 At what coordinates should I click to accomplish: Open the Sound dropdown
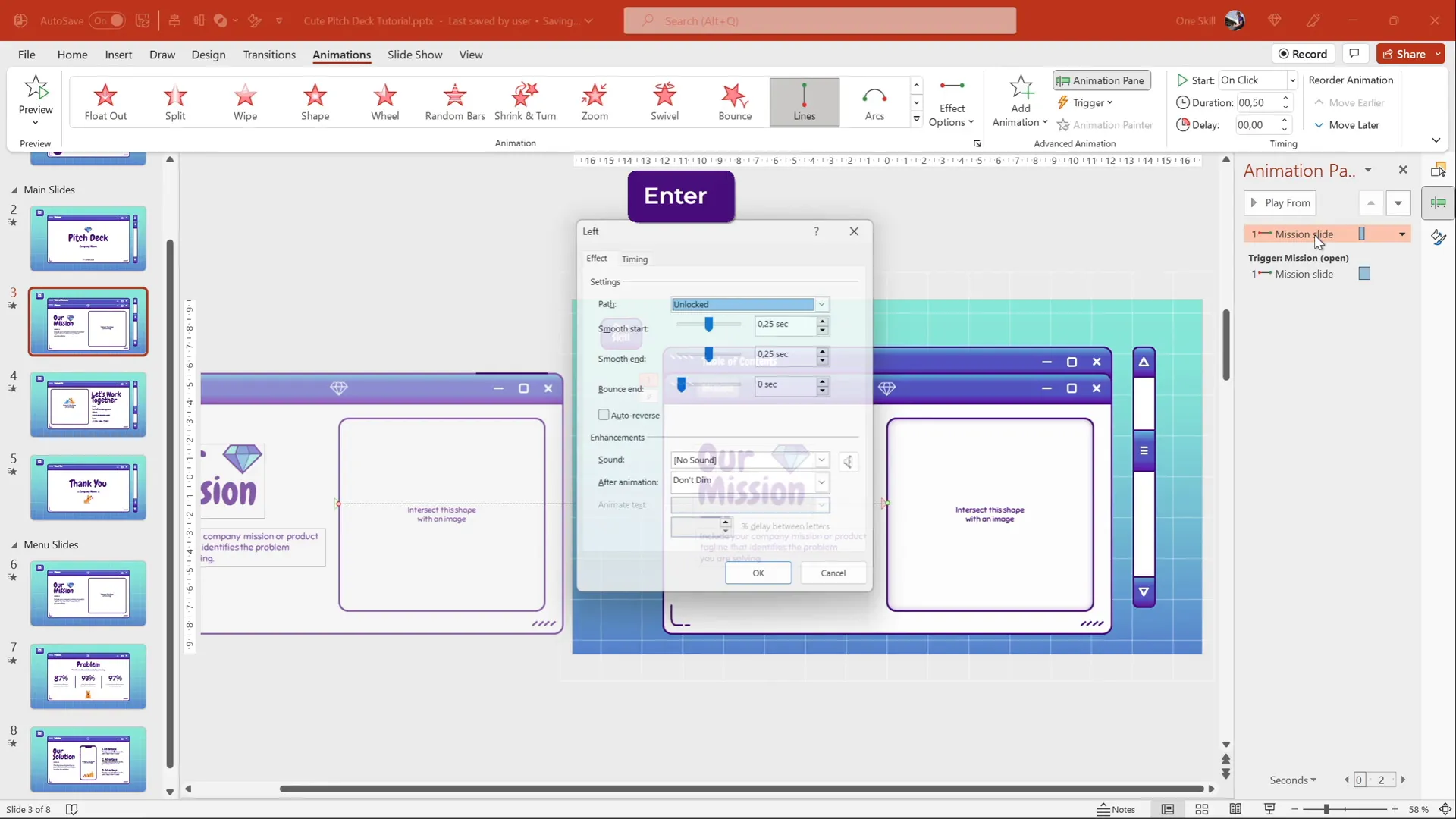(x=750, y=460)
